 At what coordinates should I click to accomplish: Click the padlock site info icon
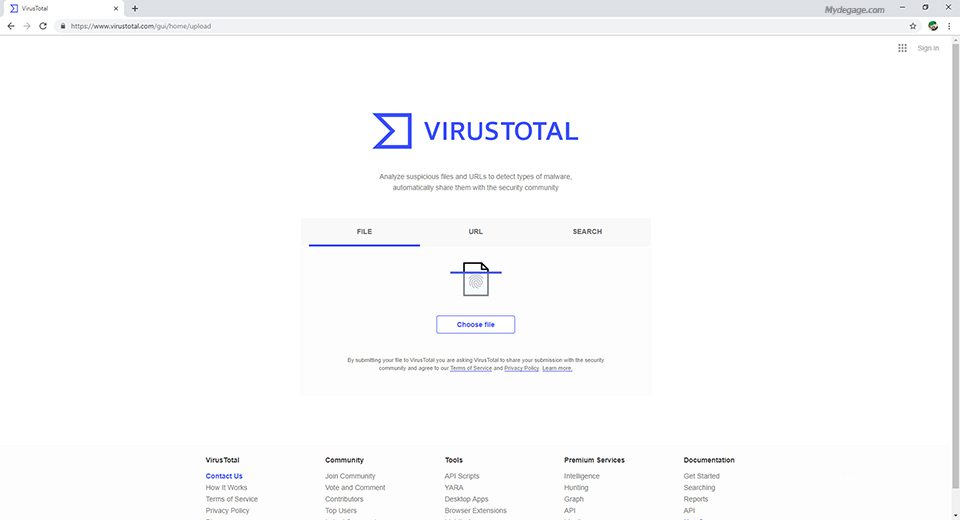[62, 26]
